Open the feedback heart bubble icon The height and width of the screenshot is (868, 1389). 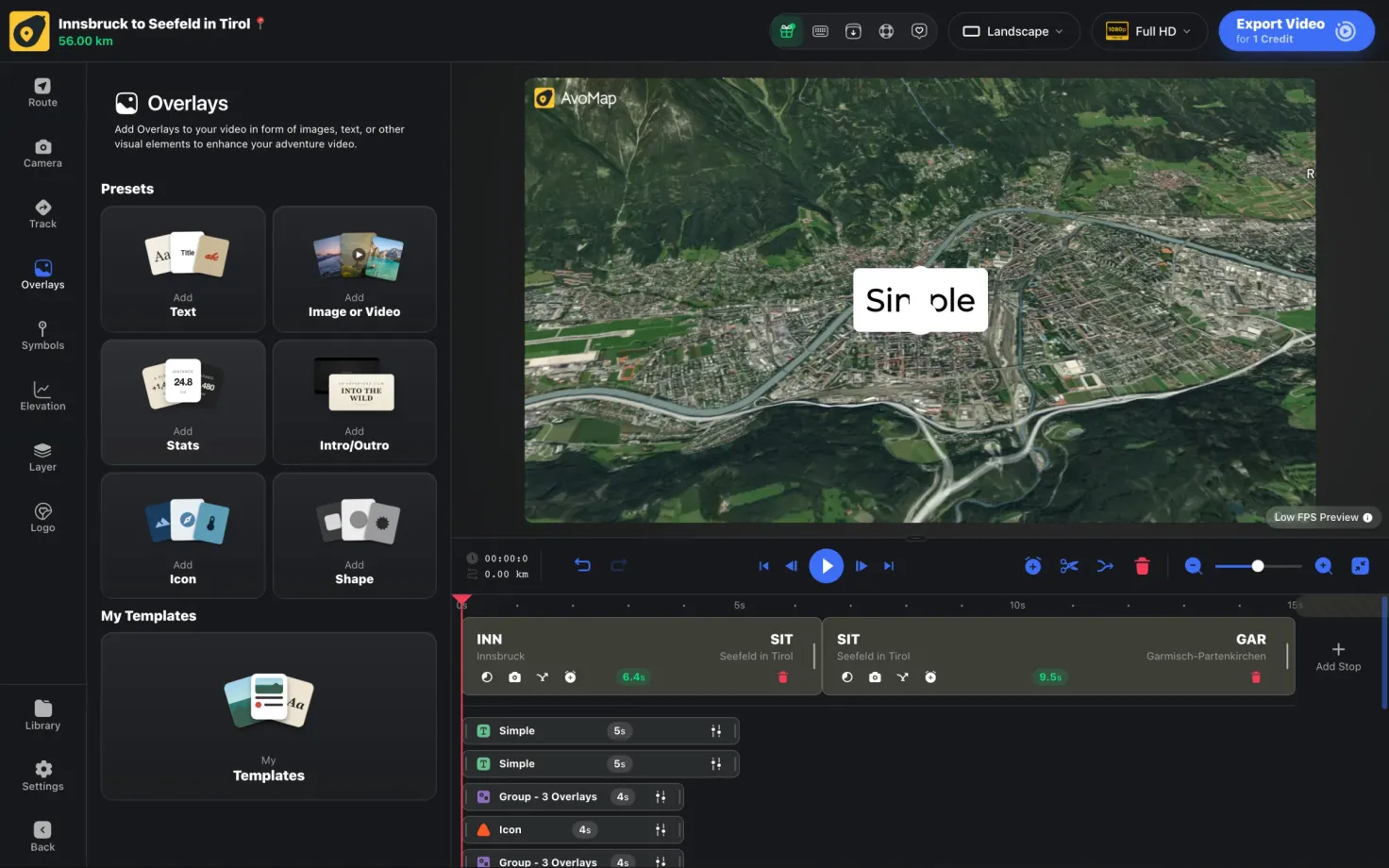(919, 31)
